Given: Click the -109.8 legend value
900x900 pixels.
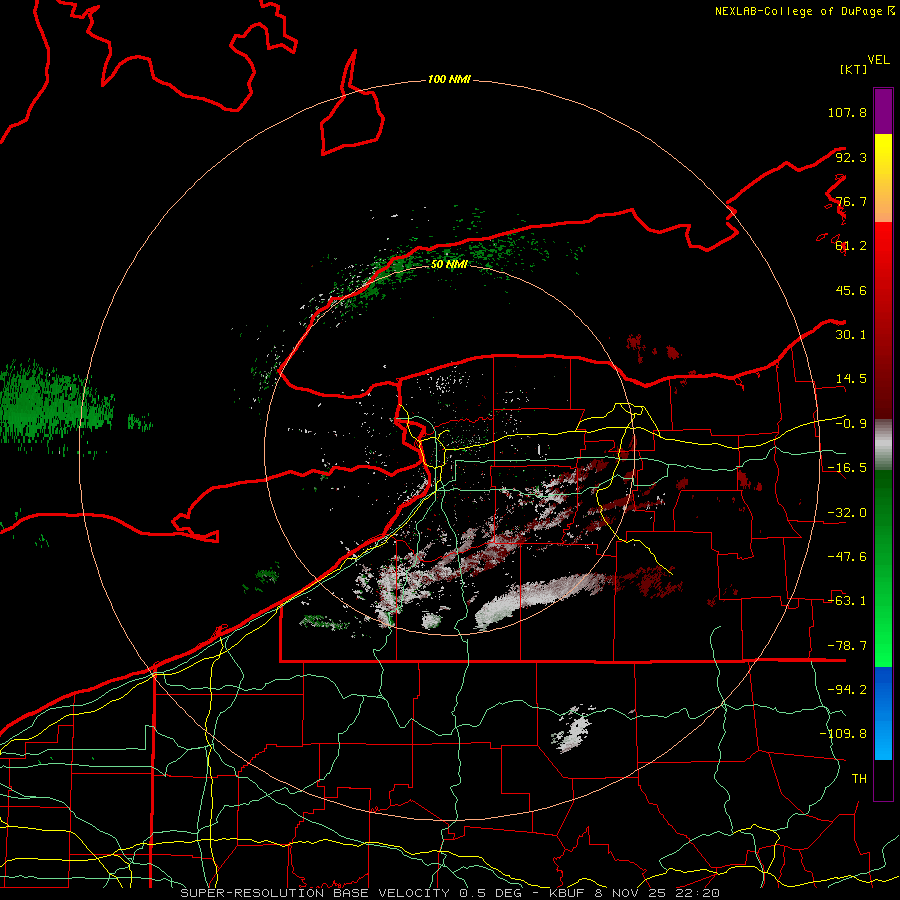Looking at the screenshot, I should pyautogui.click(x=843, y=734).
